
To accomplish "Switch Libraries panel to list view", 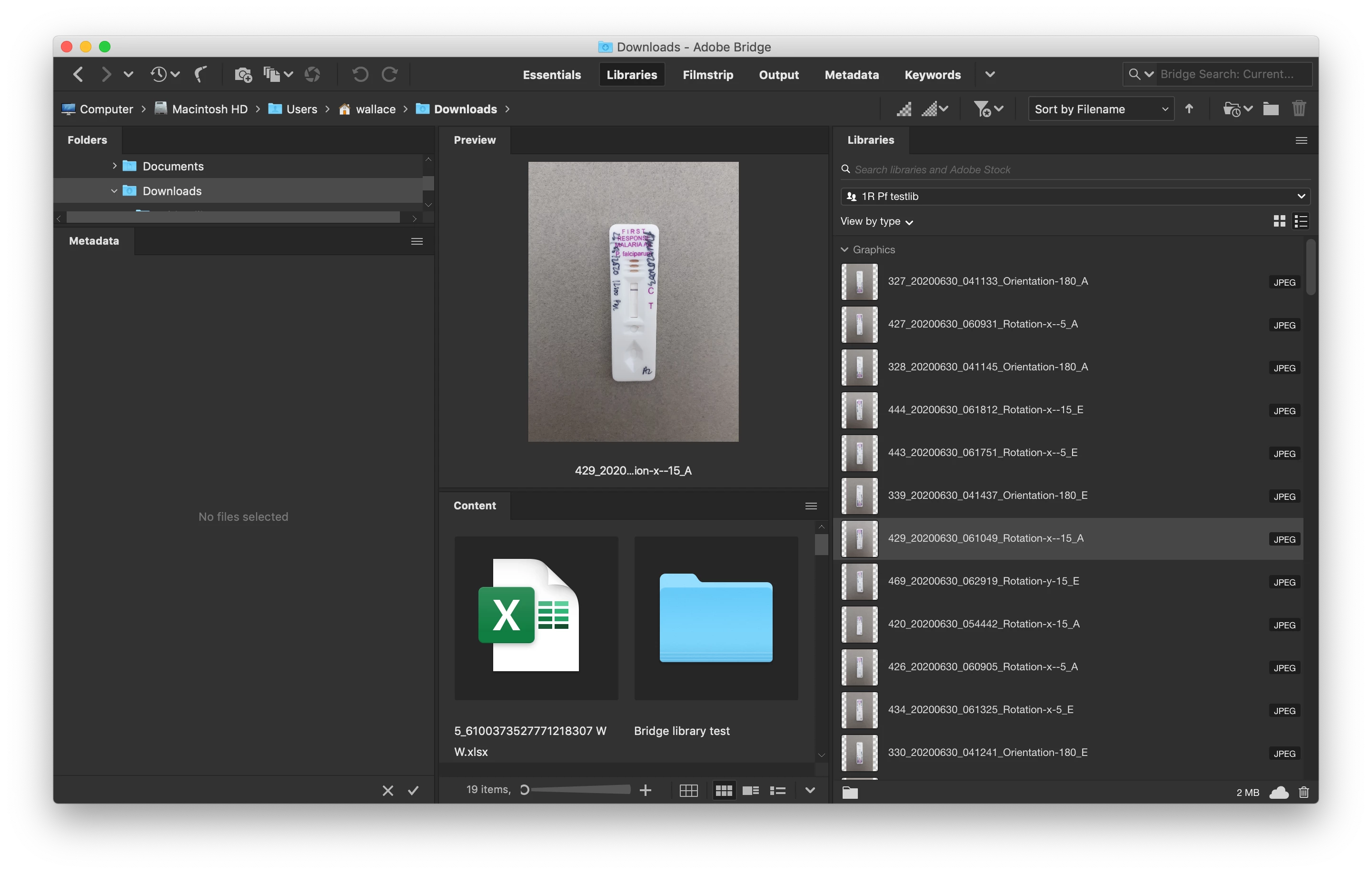I will click(1301, 221).
